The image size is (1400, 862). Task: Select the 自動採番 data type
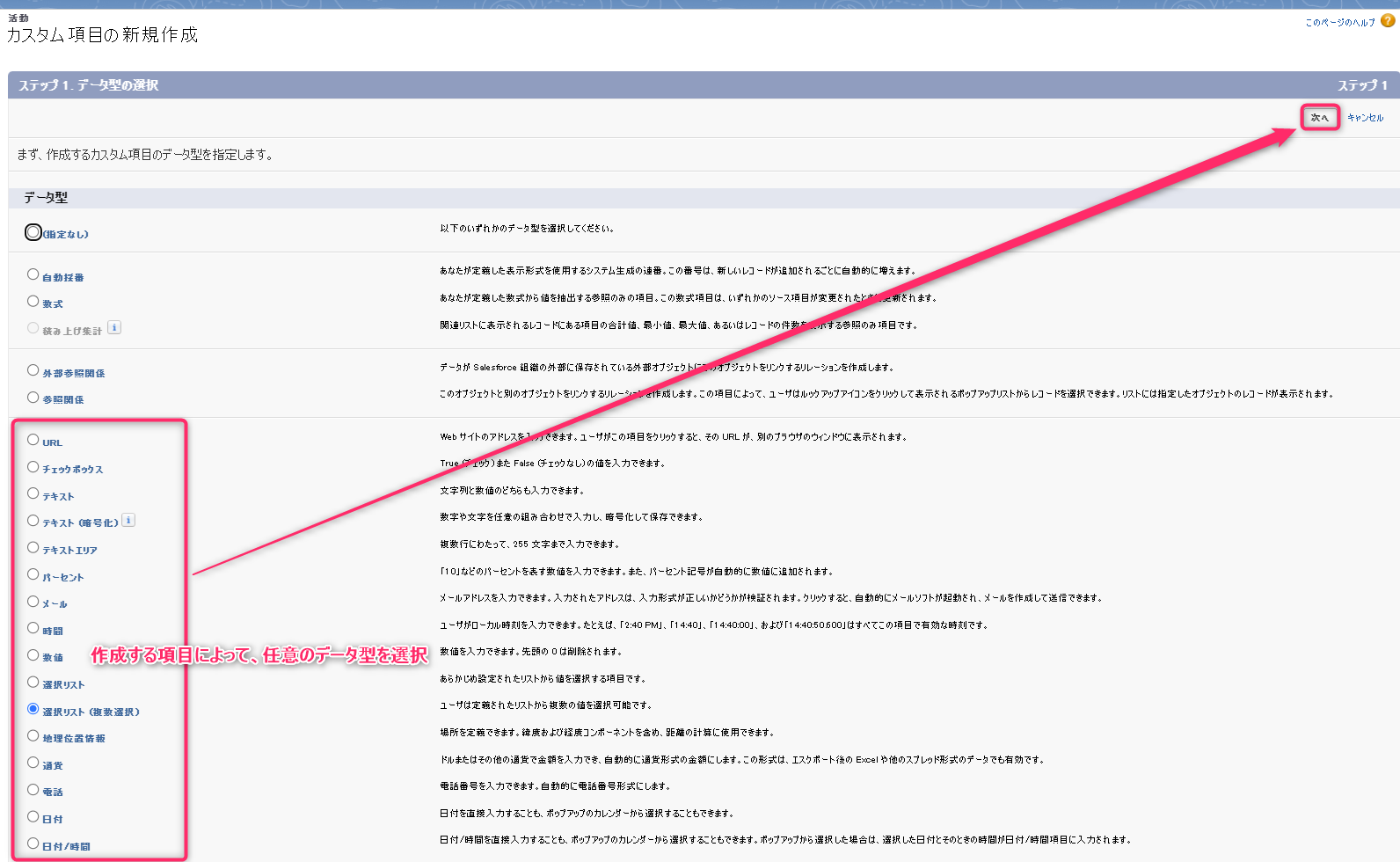pos(33,274)
